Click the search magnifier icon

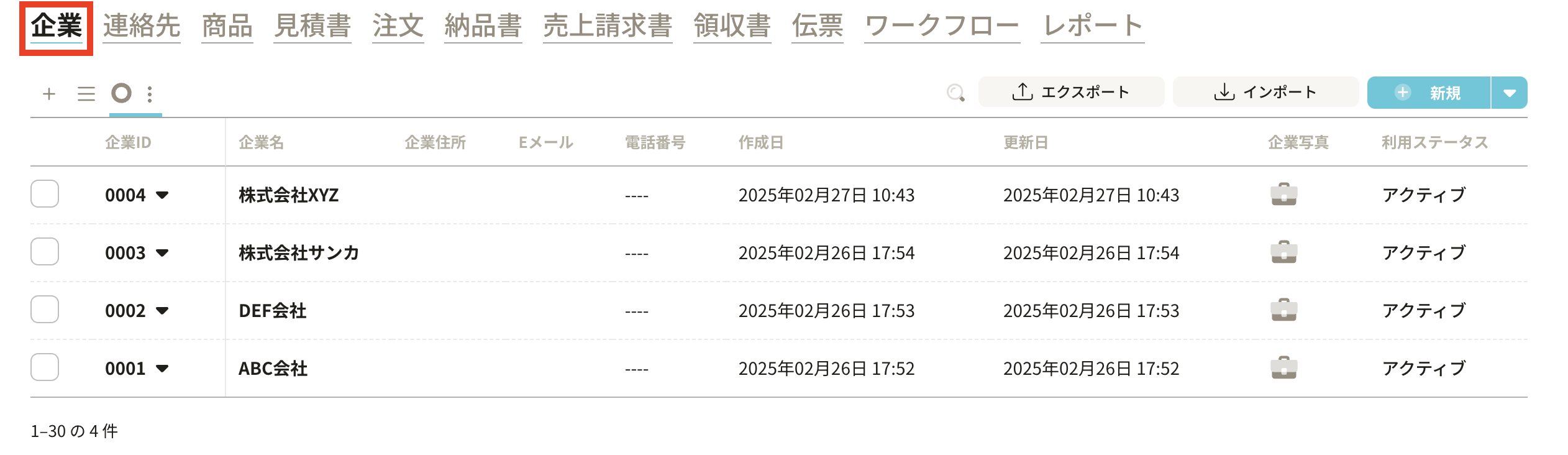click(955, 93)
